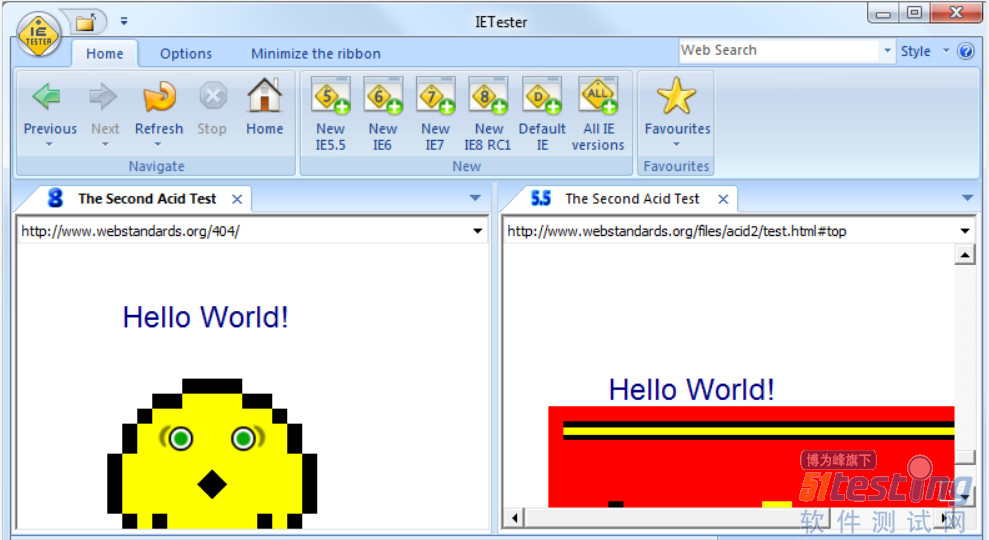Open a Default IE tab

(542, 97)
